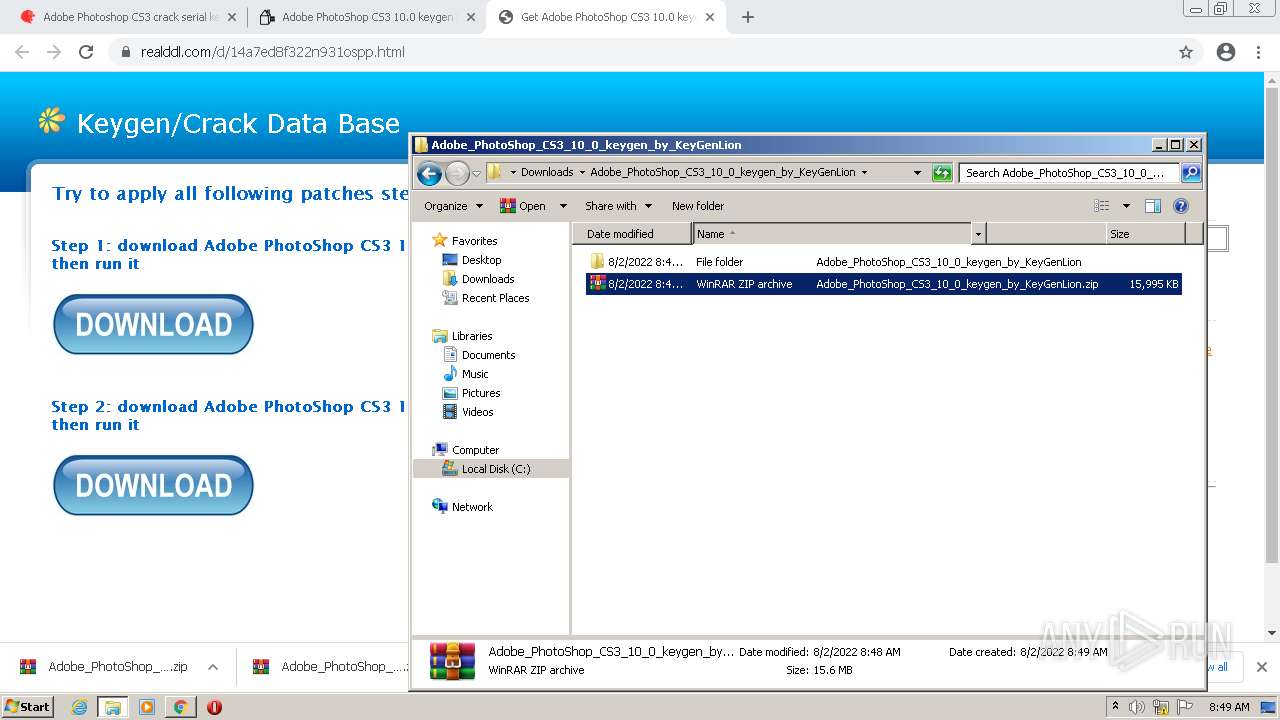Open a new Chrome tab

tap(748, 17)
